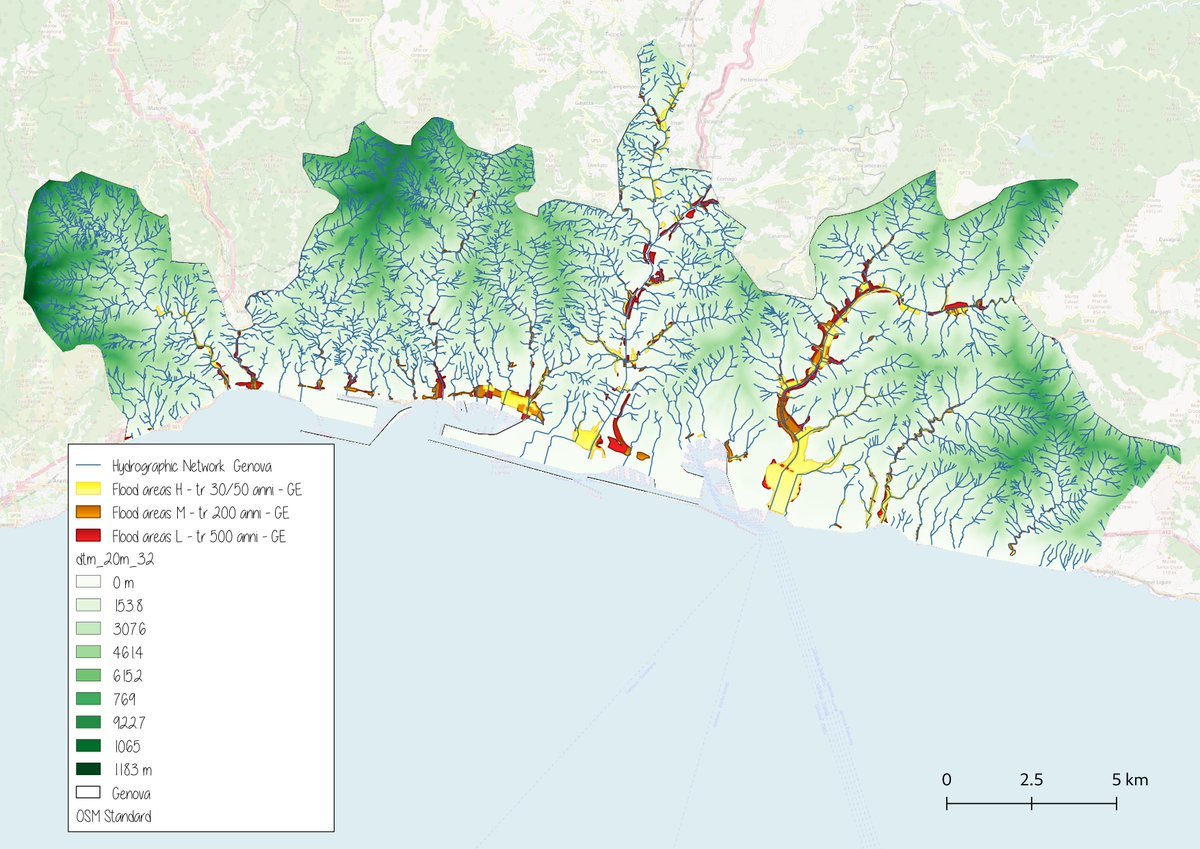Click the 769 elevation color swatch
The height and width of the screenshot is (849, 1200).
90,699
